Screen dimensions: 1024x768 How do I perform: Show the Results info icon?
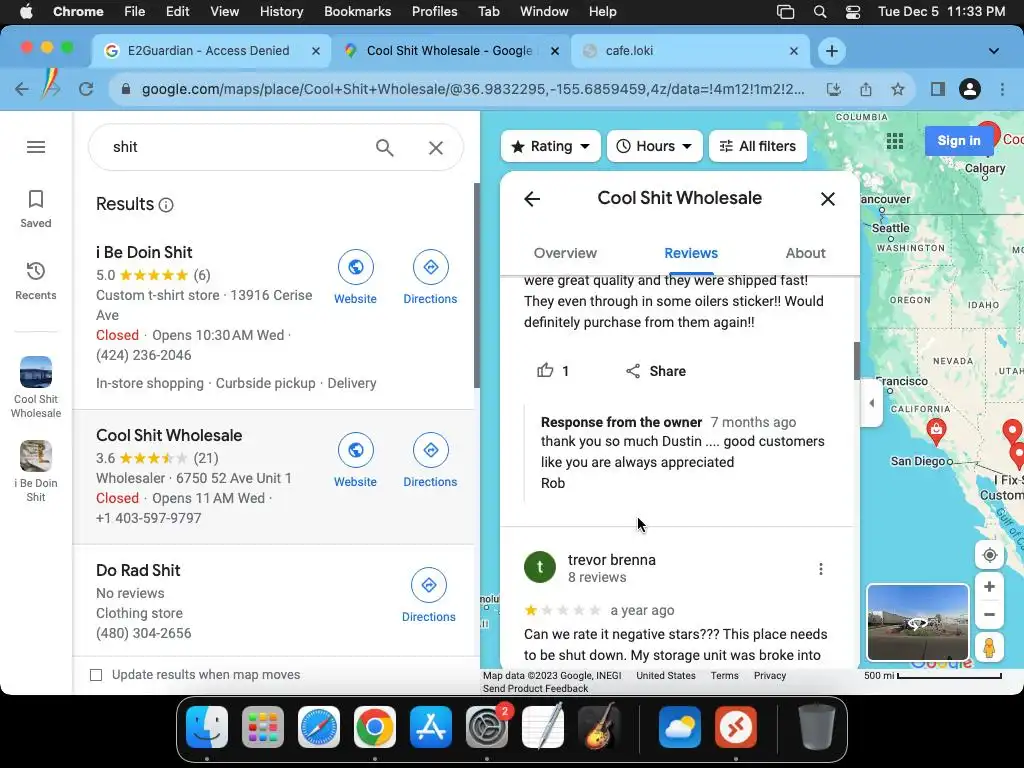(x=167, y=205)
